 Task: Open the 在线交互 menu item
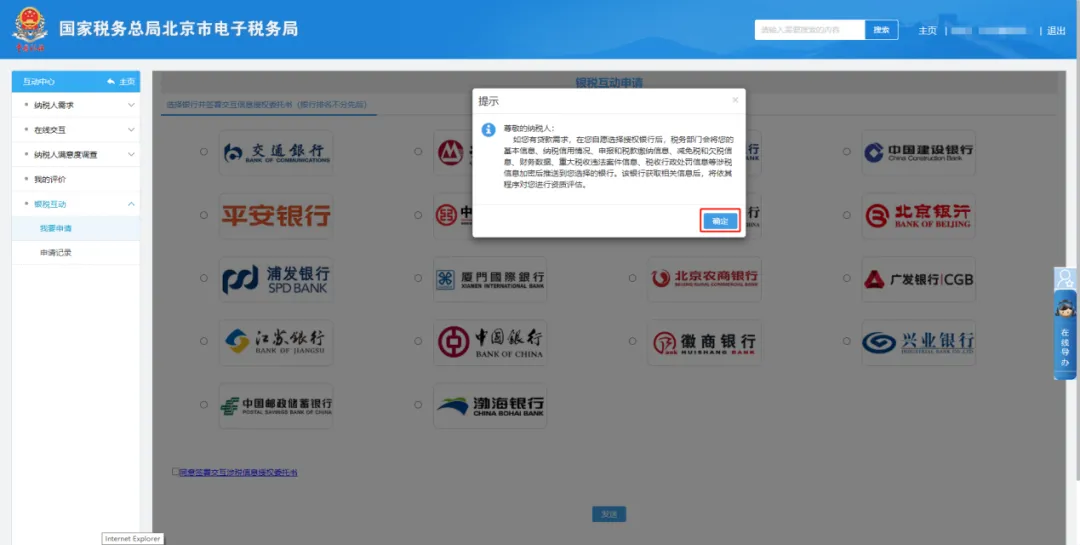tap(76, 130)
